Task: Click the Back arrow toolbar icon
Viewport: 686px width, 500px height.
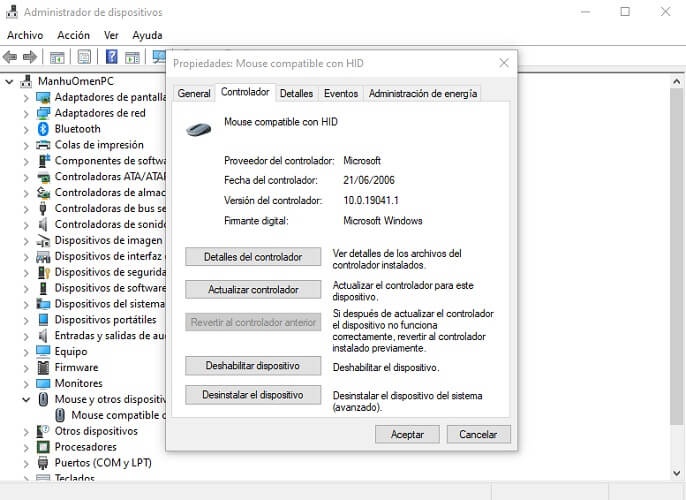Action: 10,57
